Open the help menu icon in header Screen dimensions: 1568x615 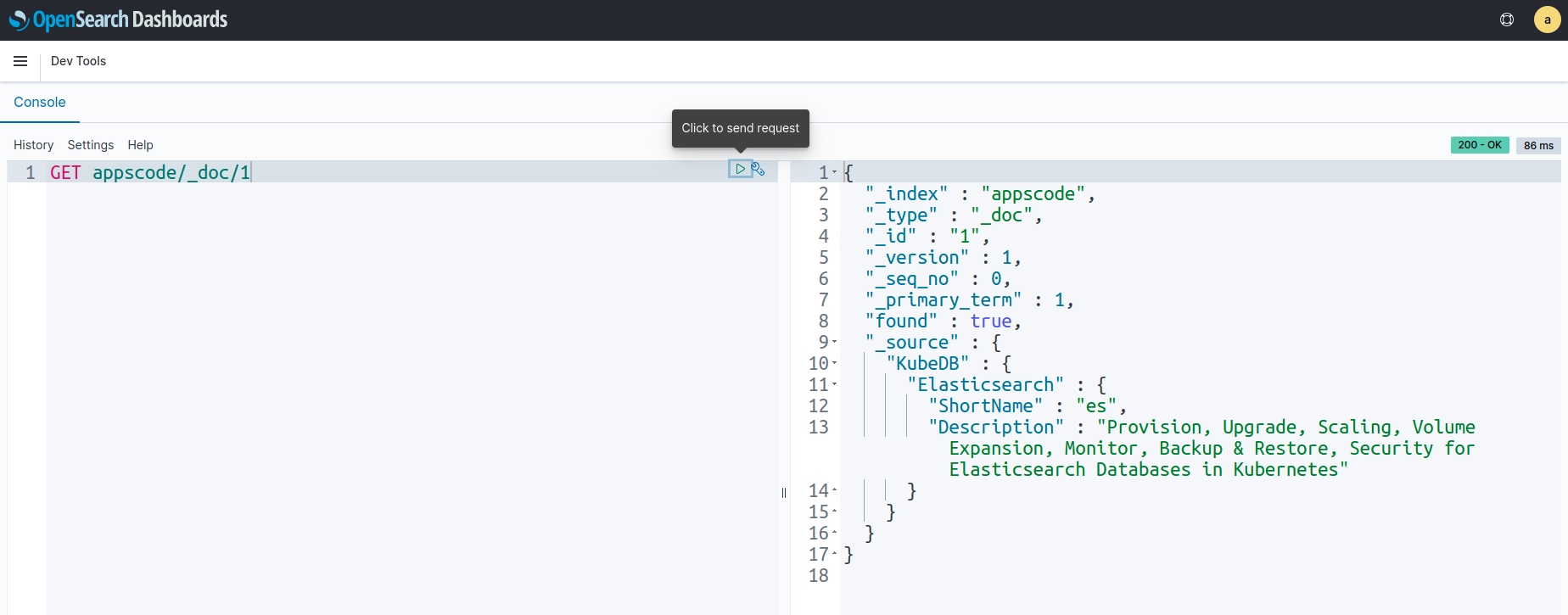(1507, 20)
